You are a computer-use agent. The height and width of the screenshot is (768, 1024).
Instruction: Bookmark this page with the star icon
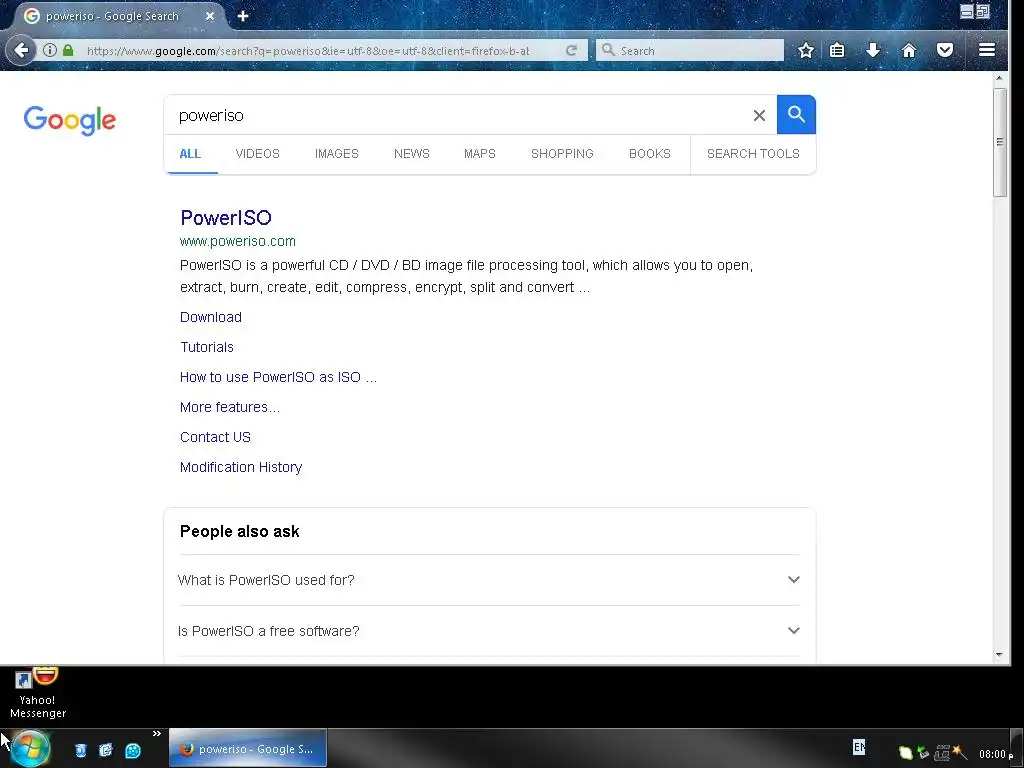pos(806,50)
